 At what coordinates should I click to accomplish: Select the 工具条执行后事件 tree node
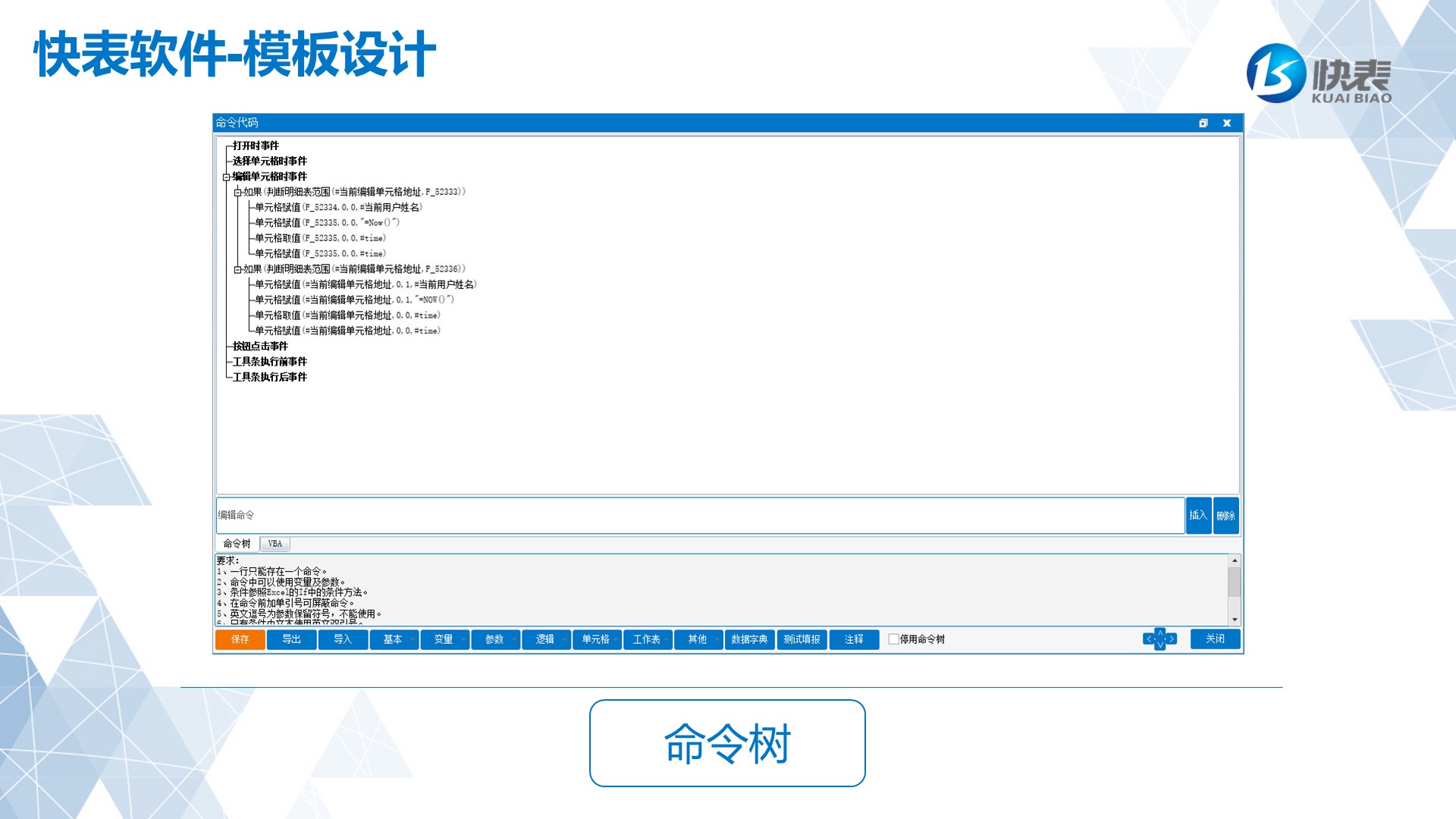tap(270, 377)
